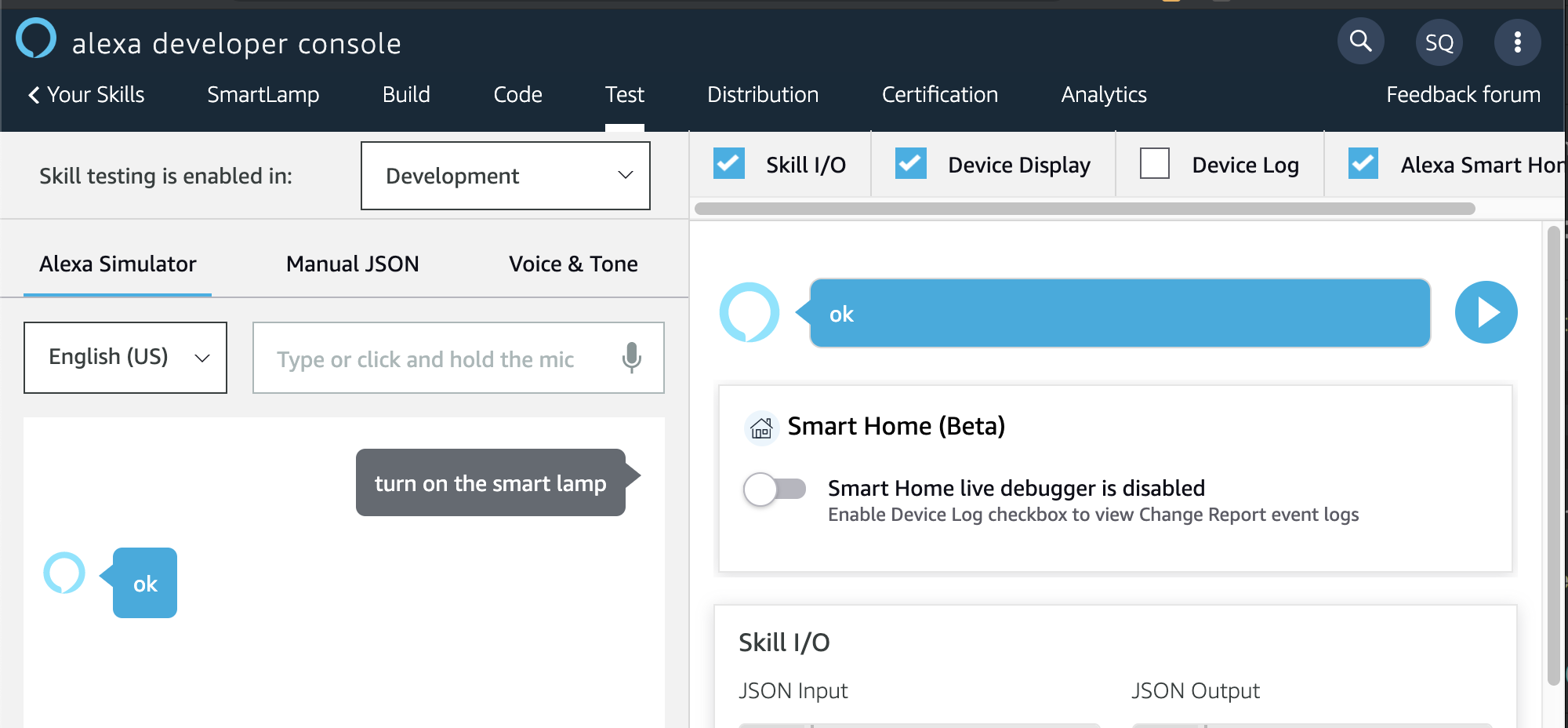The image size is (1568, 728).
Task: Open the search magnifier icon
Action: pyautogui.click(x=1360, y=42)
